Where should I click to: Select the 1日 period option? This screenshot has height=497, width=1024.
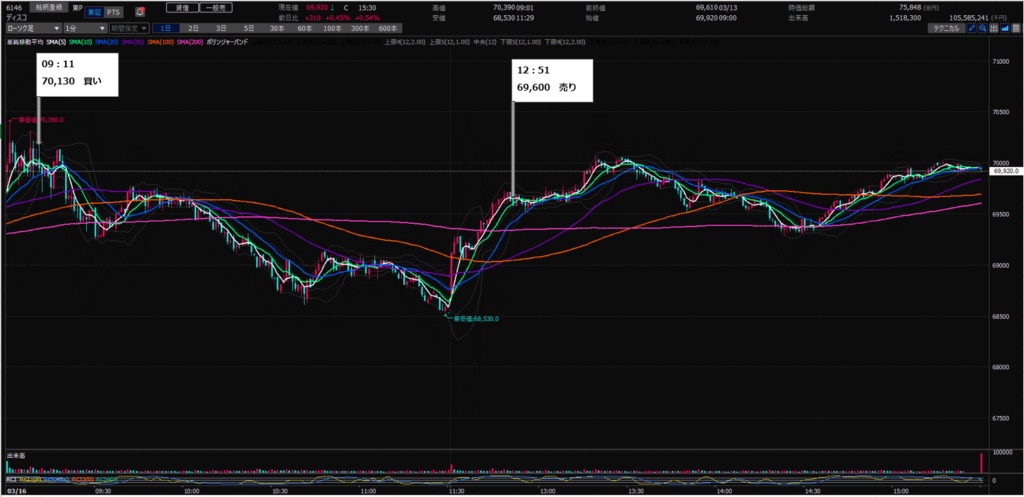tap(165, 29)
